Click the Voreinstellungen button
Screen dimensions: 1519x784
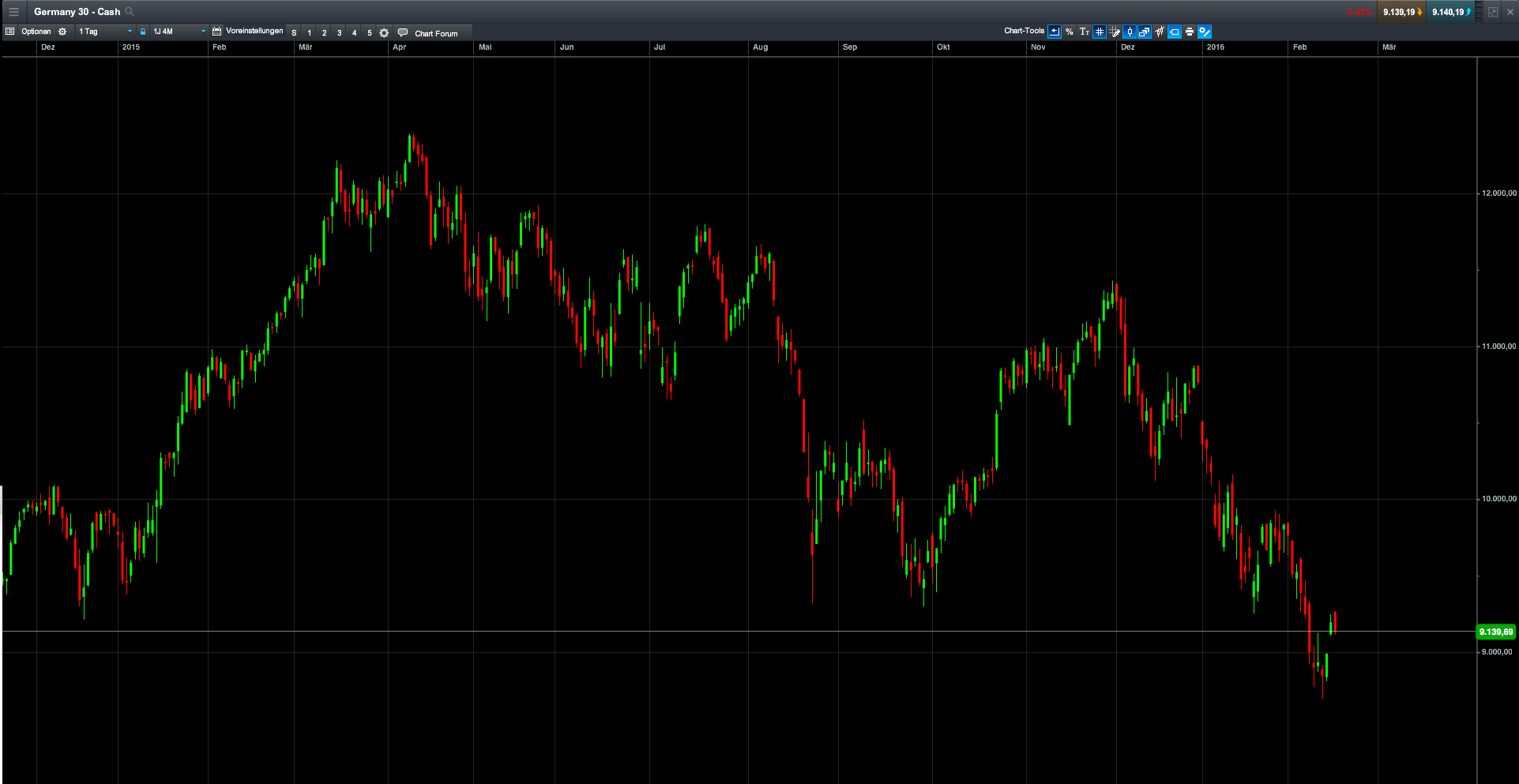(x=254, y=32)
